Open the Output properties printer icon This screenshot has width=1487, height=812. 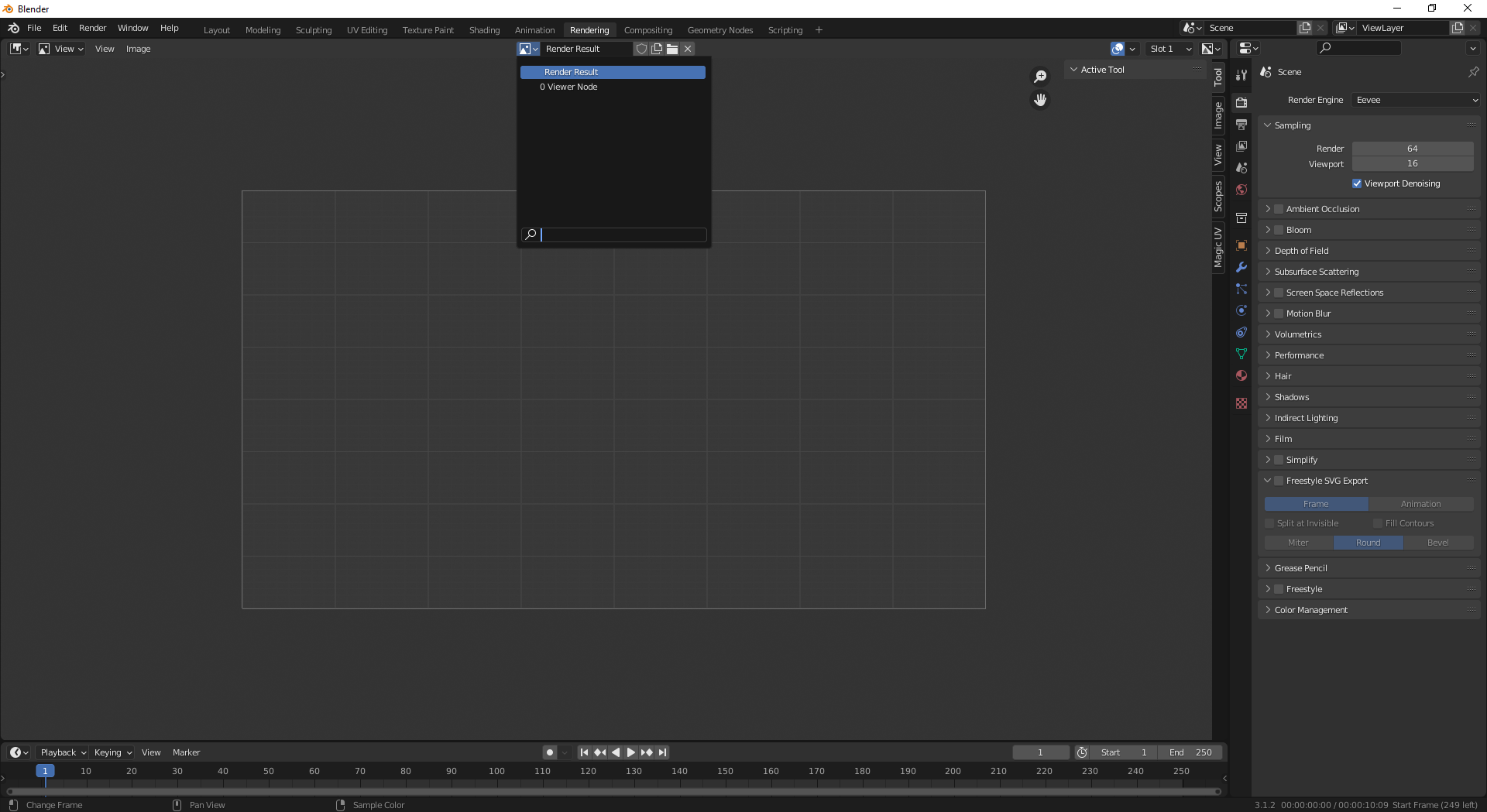(1241, 124)
